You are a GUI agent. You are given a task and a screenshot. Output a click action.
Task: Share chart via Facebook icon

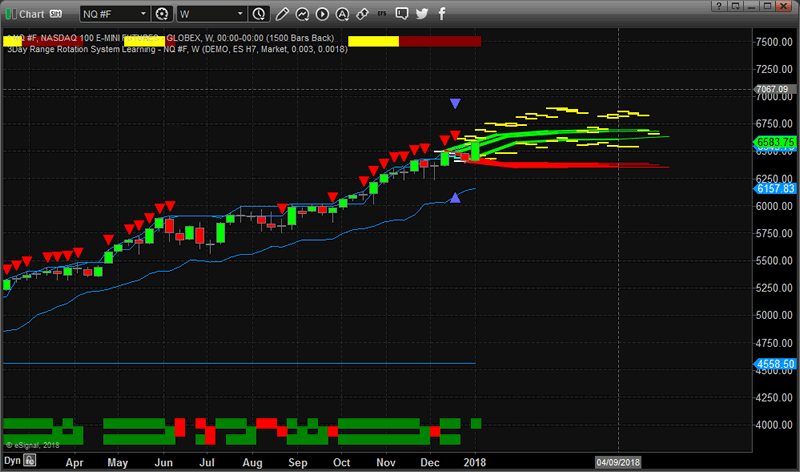click(x=443, y=14)
